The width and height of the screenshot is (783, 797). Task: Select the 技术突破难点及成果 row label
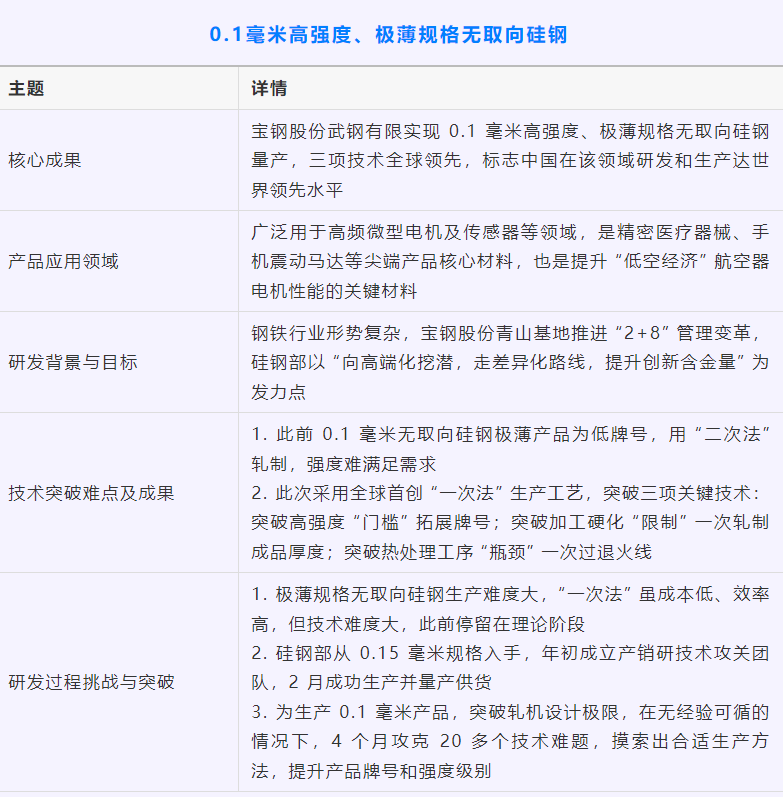[91, 492]
